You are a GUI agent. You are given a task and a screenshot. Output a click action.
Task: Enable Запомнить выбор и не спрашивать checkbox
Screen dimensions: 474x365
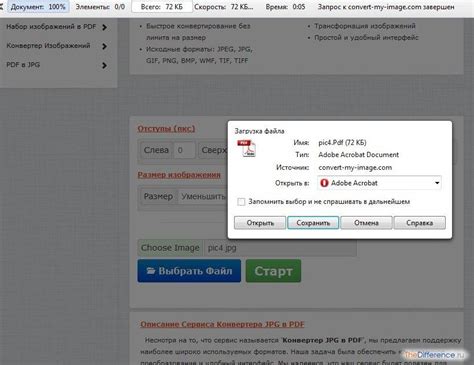241,202
